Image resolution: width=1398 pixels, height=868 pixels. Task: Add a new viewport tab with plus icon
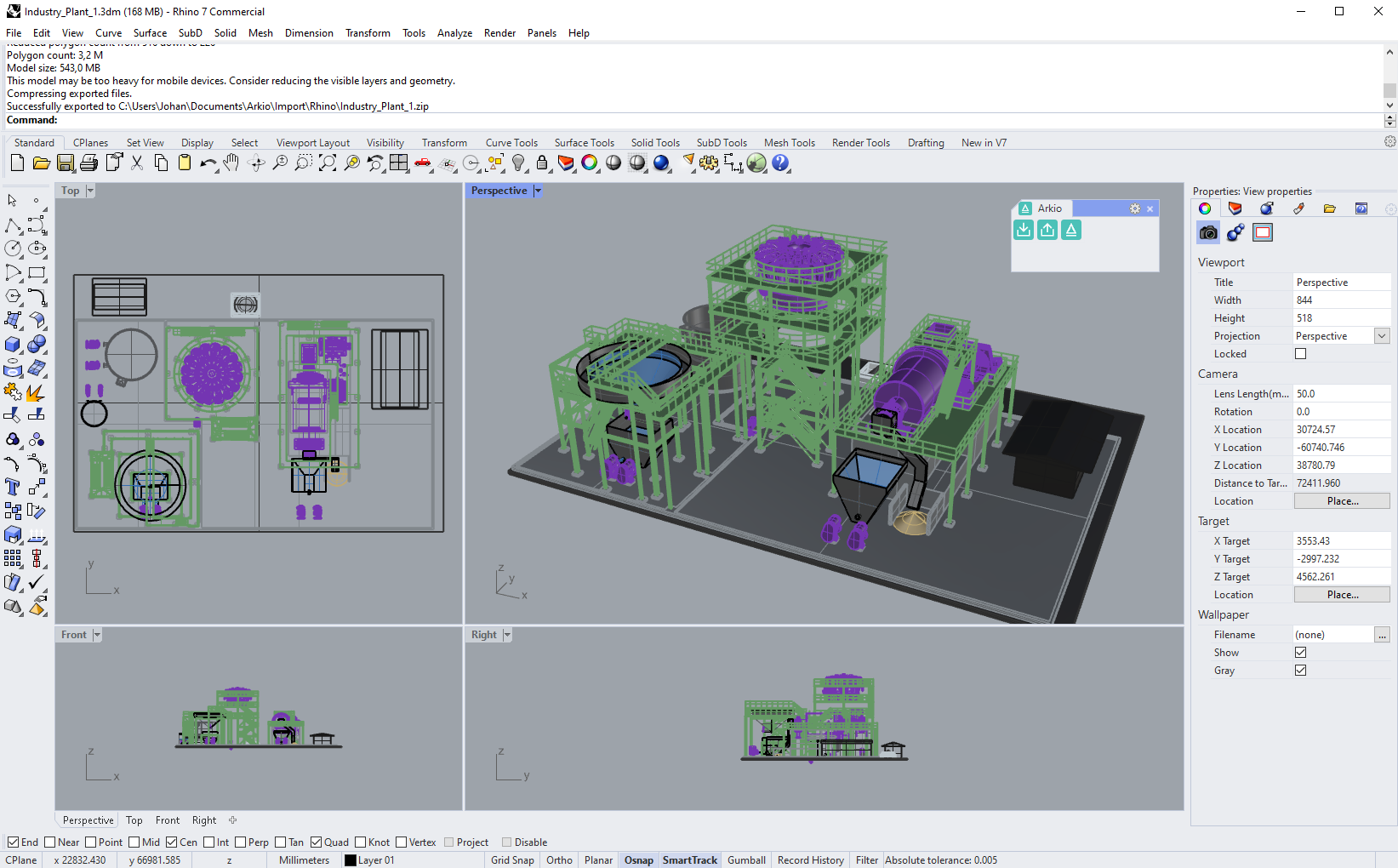(232, 820)
